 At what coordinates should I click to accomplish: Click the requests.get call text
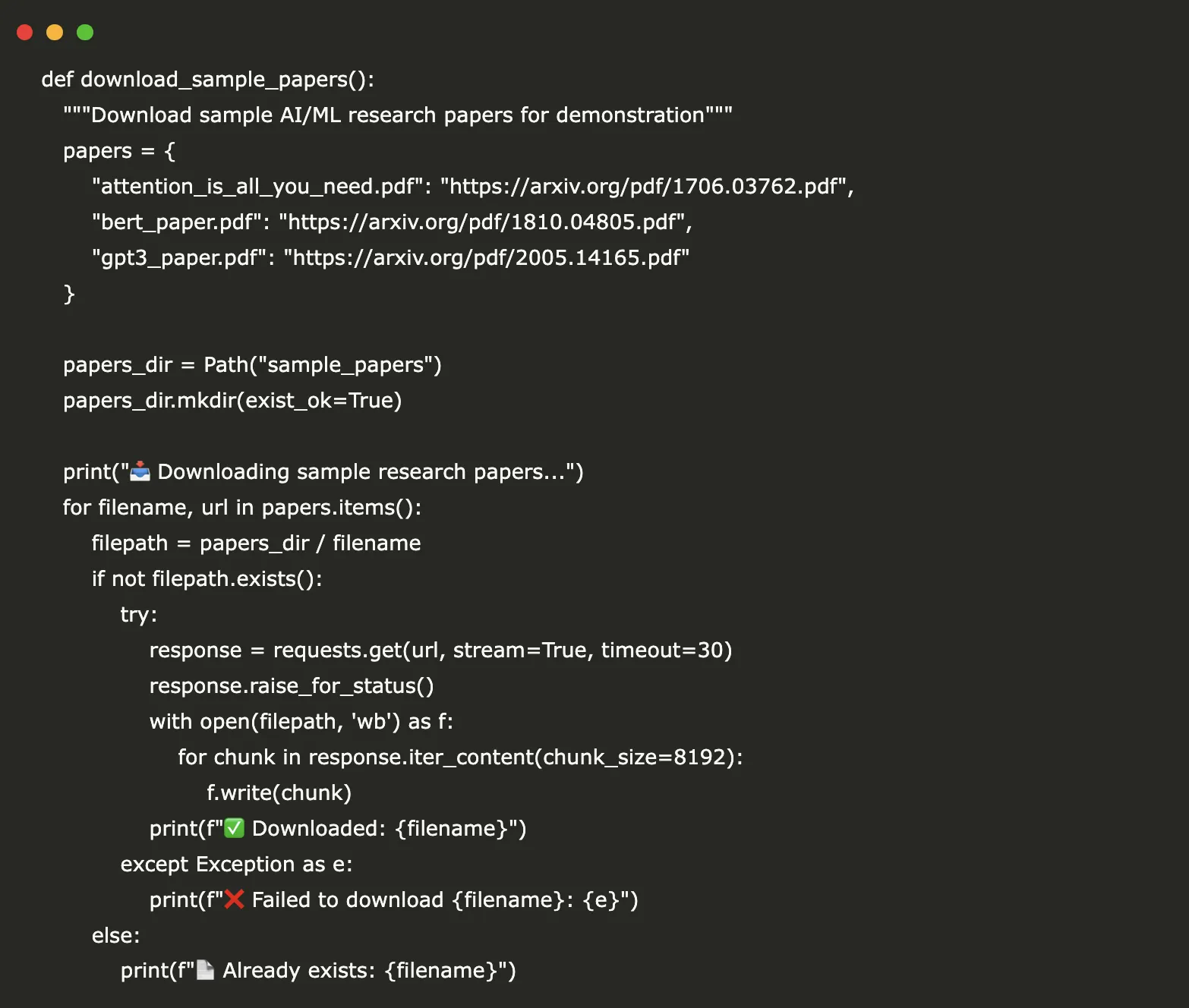pyautogui.click(x=337, y=650)
